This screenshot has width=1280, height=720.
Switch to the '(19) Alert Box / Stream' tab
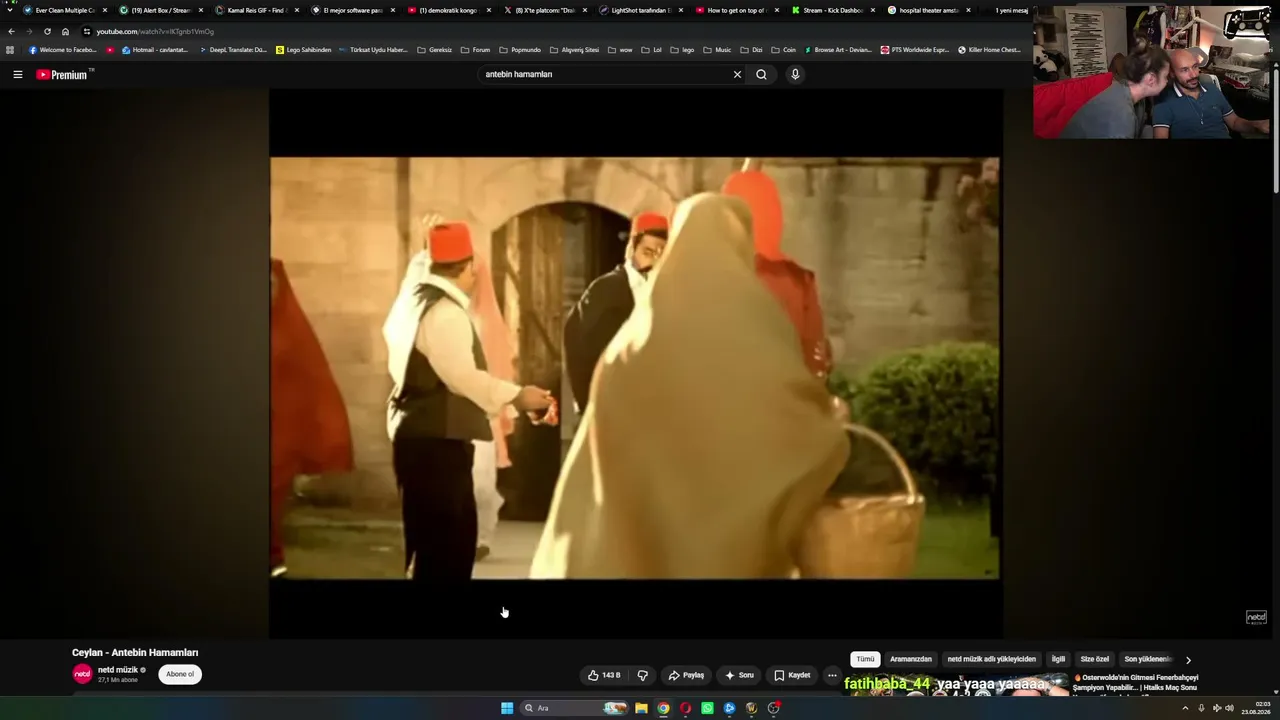[160, 10]
